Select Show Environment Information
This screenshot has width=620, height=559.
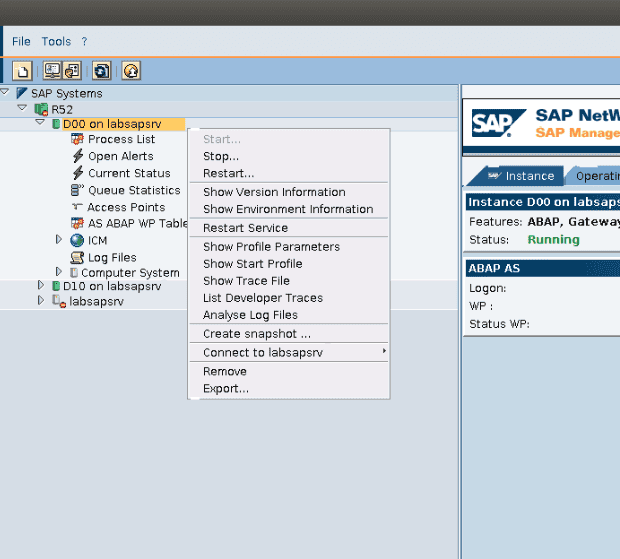pos(289,209)
